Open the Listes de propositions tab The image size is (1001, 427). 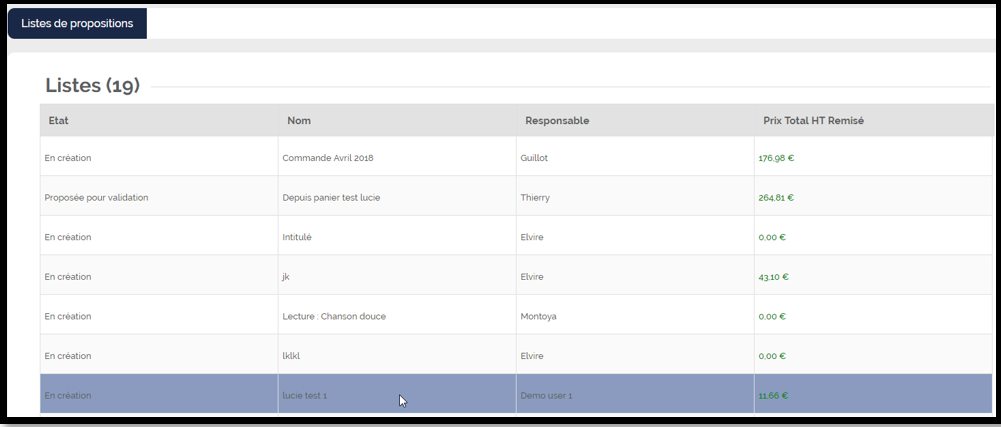point(77,24)
